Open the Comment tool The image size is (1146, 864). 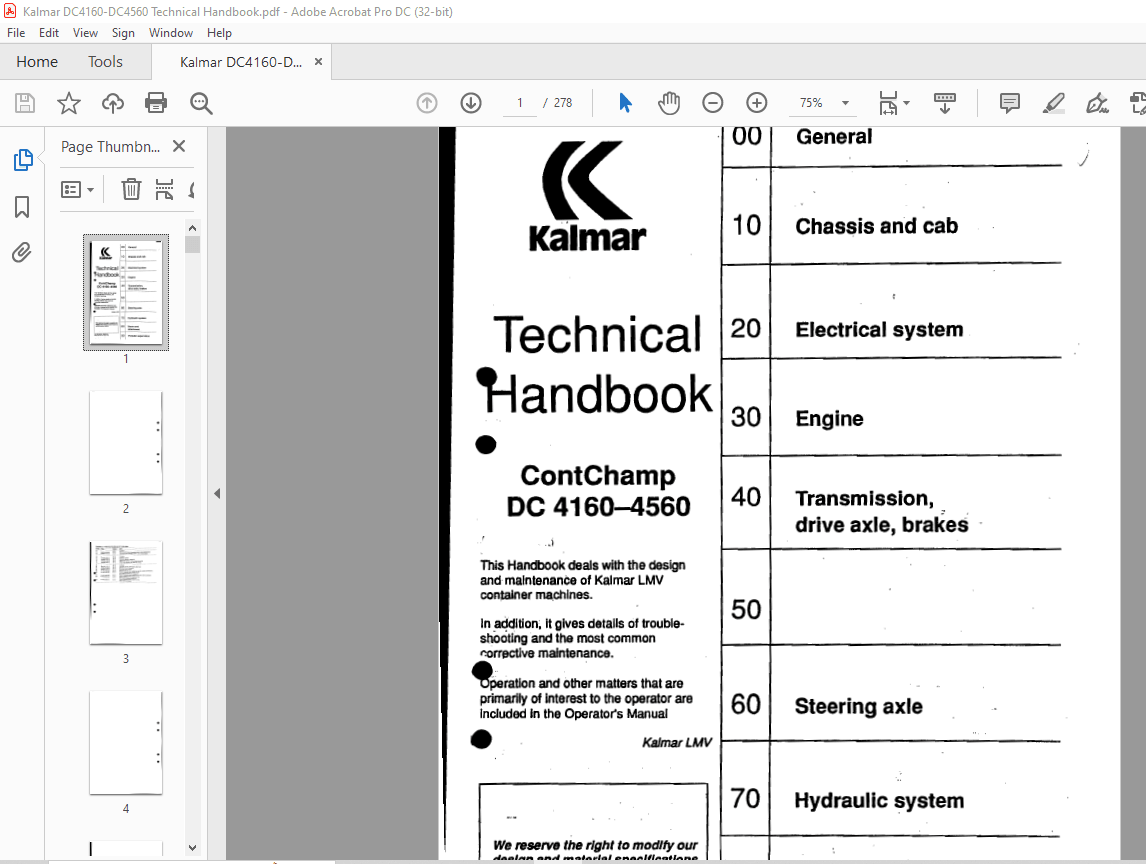1009,103
